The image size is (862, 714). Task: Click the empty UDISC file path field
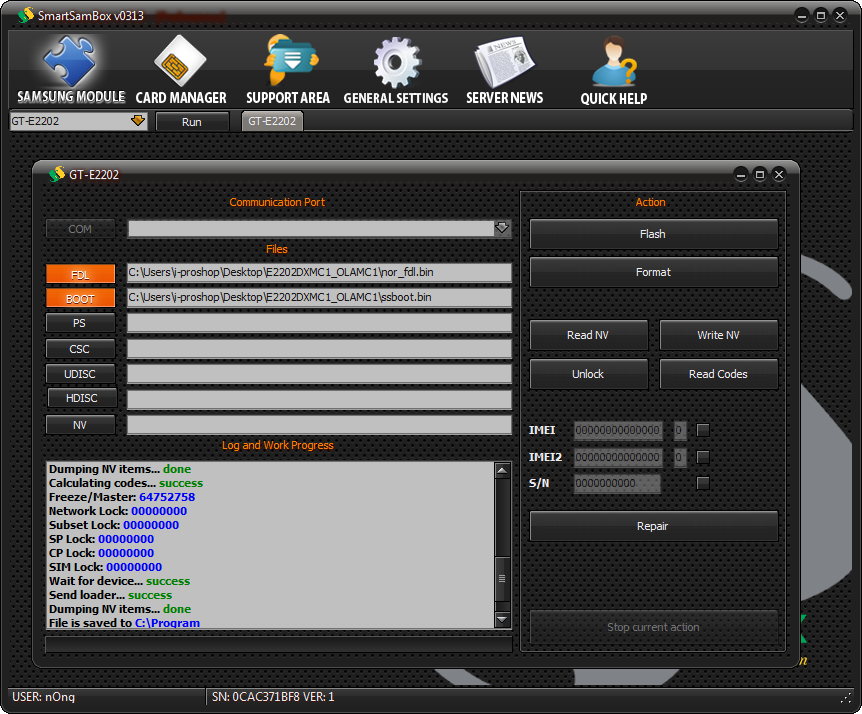[x=319, y=374]
